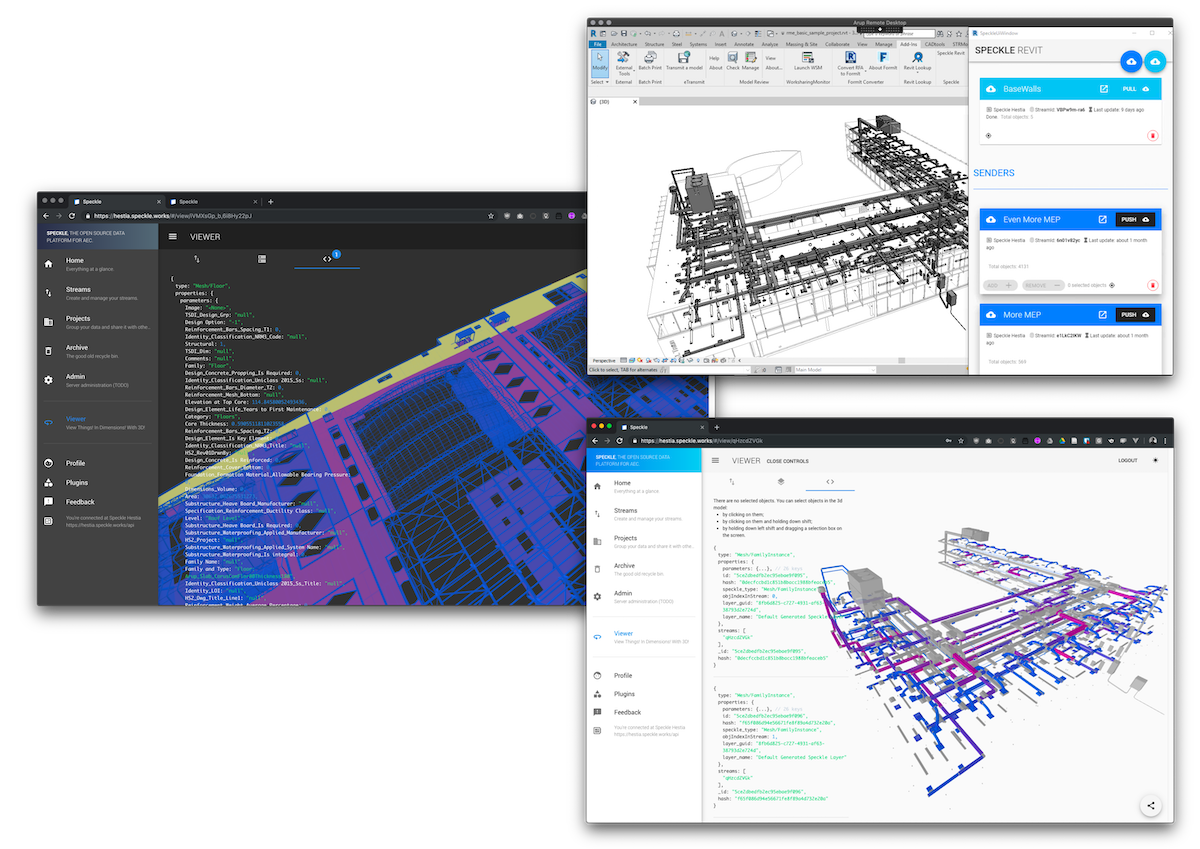Screen dimensions: 1200x849
Task: Click the dark blue cloud button in Speckle Revit
Action: point(1130,62)
